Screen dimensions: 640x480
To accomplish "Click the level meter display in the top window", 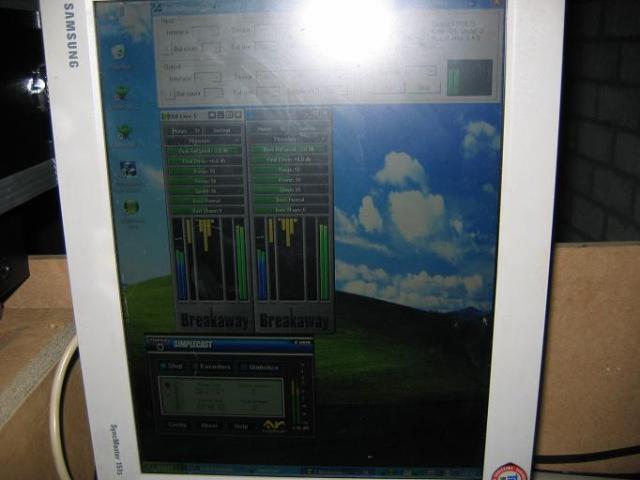I will (470, 78).
